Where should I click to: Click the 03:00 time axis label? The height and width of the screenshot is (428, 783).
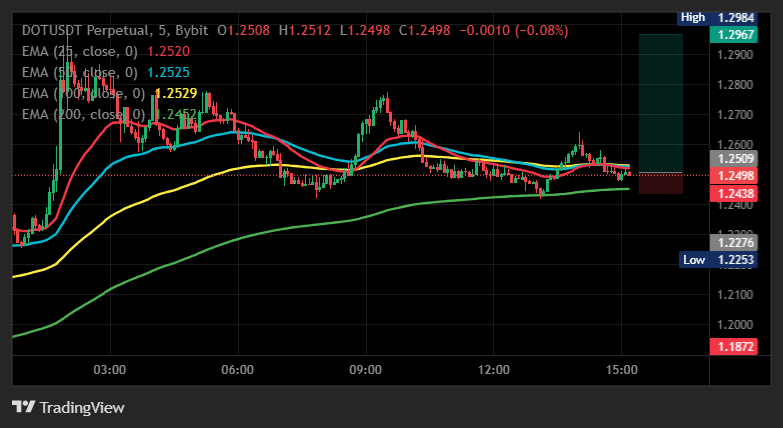coord(110,370)
